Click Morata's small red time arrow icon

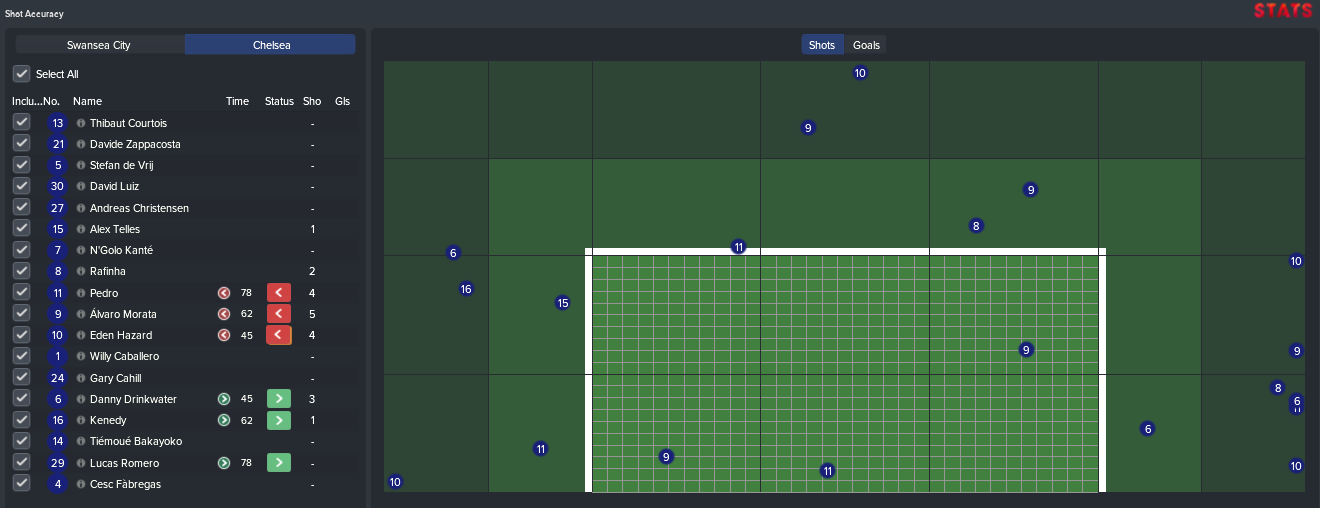(x=224, y=314)
